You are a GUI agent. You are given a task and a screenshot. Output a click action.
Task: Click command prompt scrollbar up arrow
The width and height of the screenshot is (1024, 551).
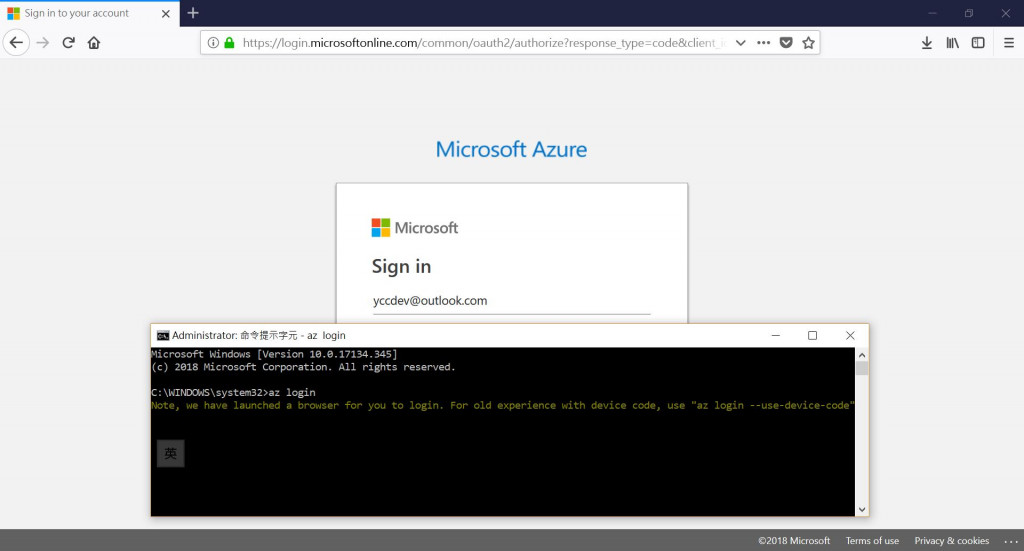point(862,355)
